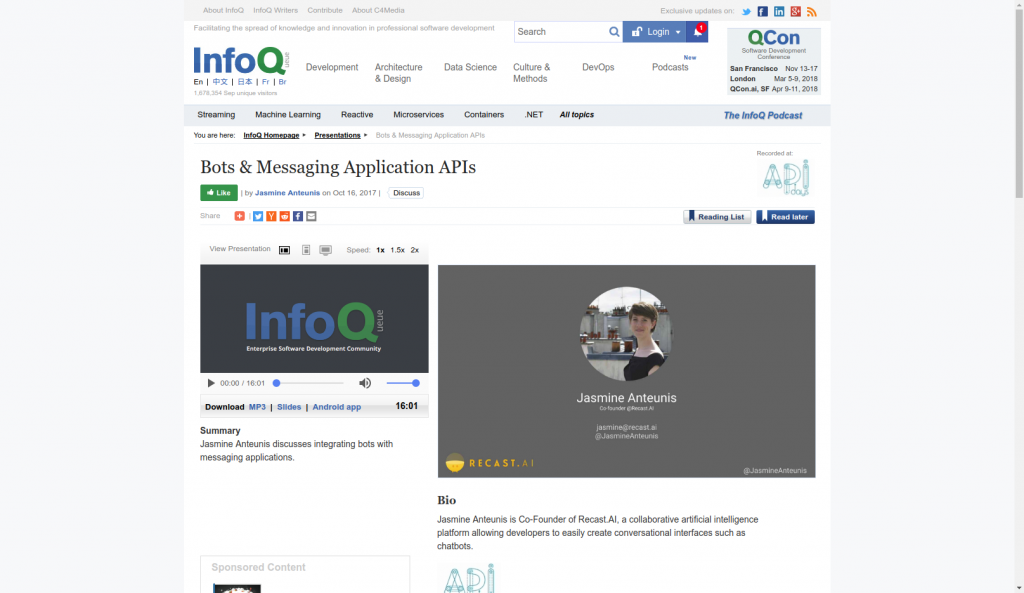Mute the video with the speaker icon

coord(365,383)
